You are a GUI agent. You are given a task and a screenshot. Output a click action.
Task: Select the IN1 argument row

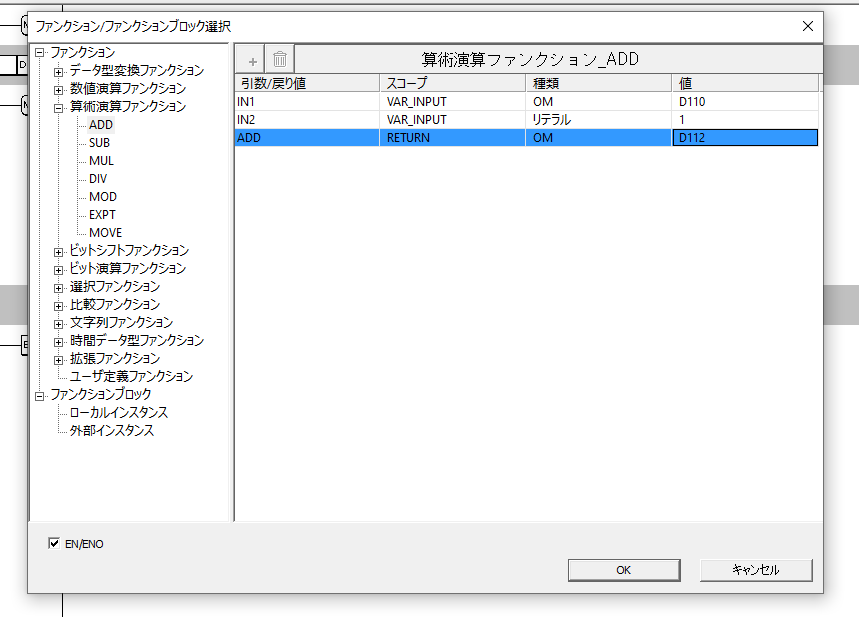[308, 101]
